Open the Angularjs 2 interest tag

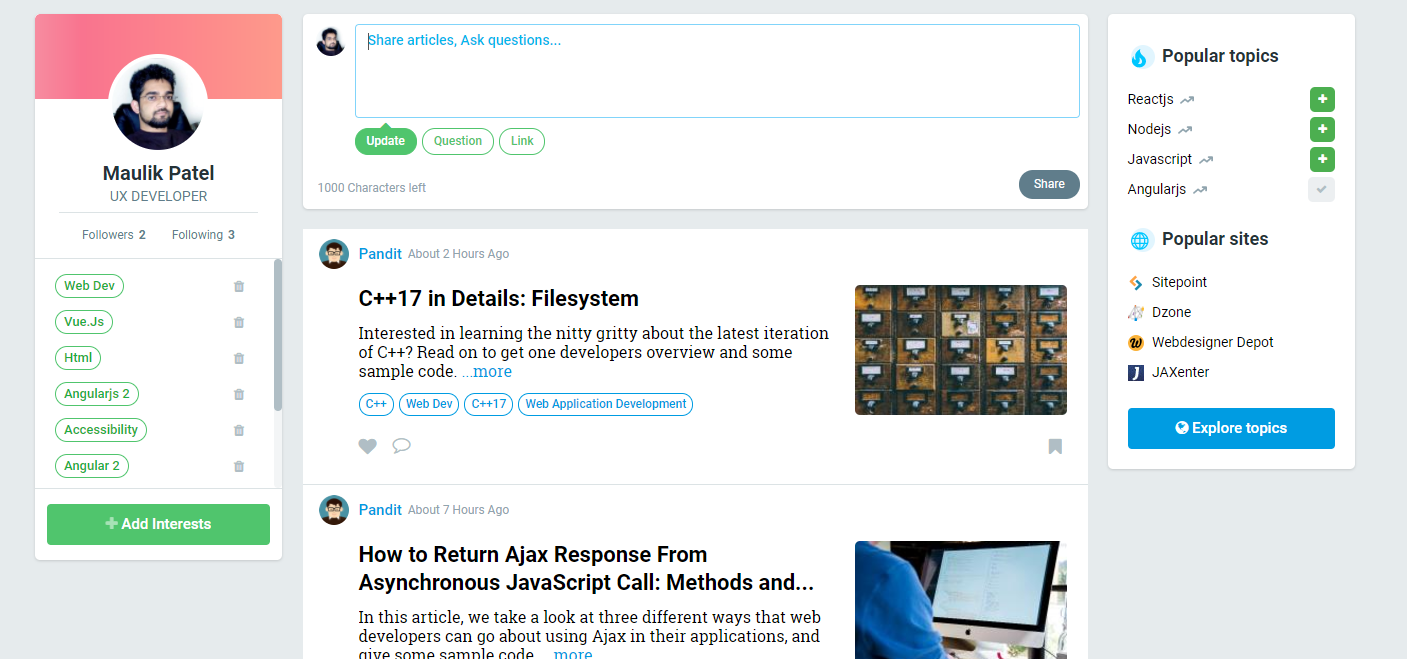97,394
